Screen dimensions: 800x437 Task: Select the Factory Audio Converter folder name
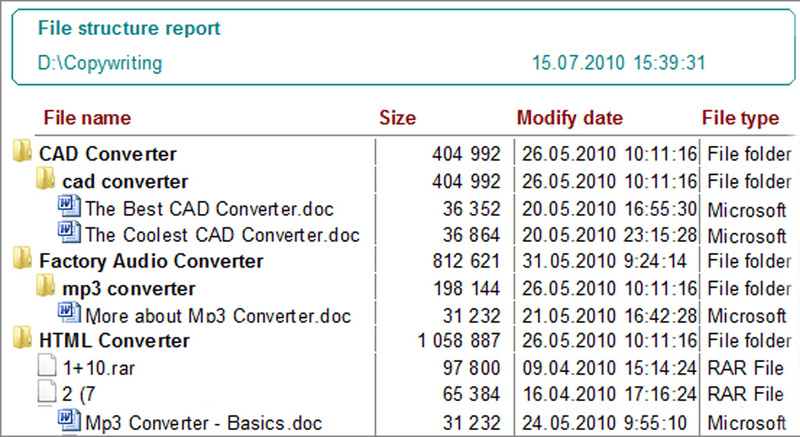pos(151,261)
